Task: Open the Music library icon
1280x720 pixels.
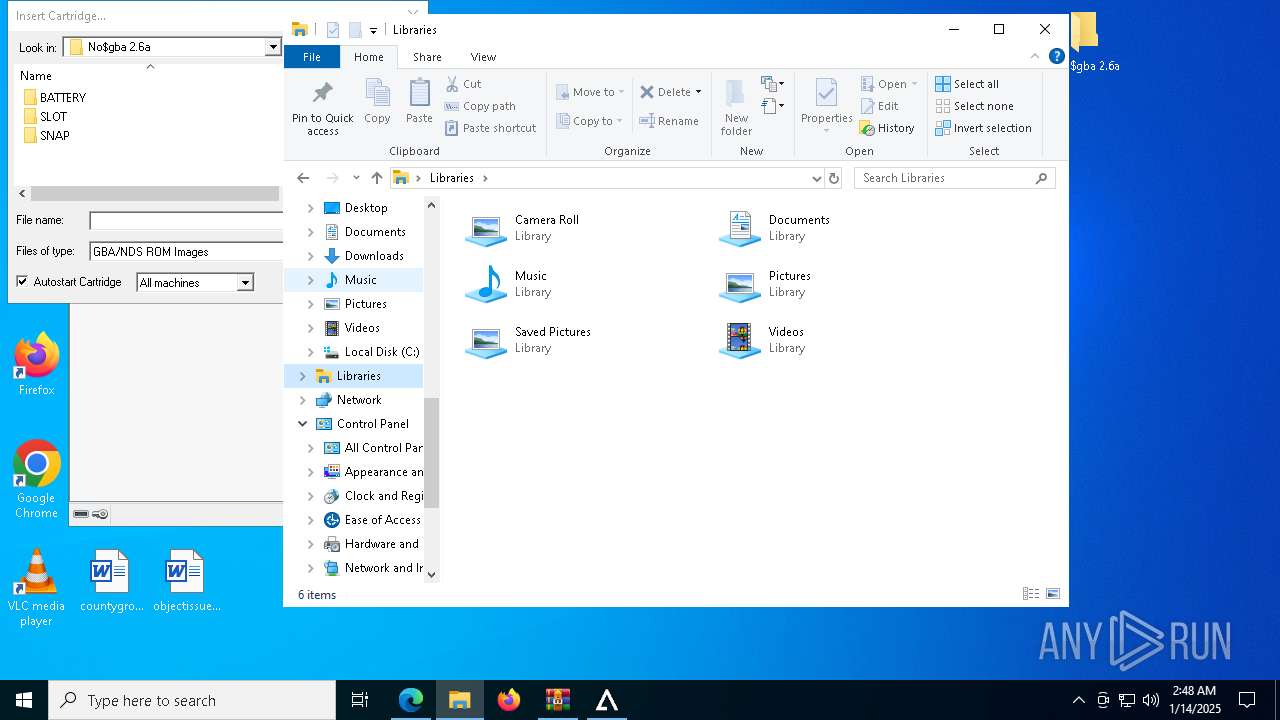Action: pos(486,284)
